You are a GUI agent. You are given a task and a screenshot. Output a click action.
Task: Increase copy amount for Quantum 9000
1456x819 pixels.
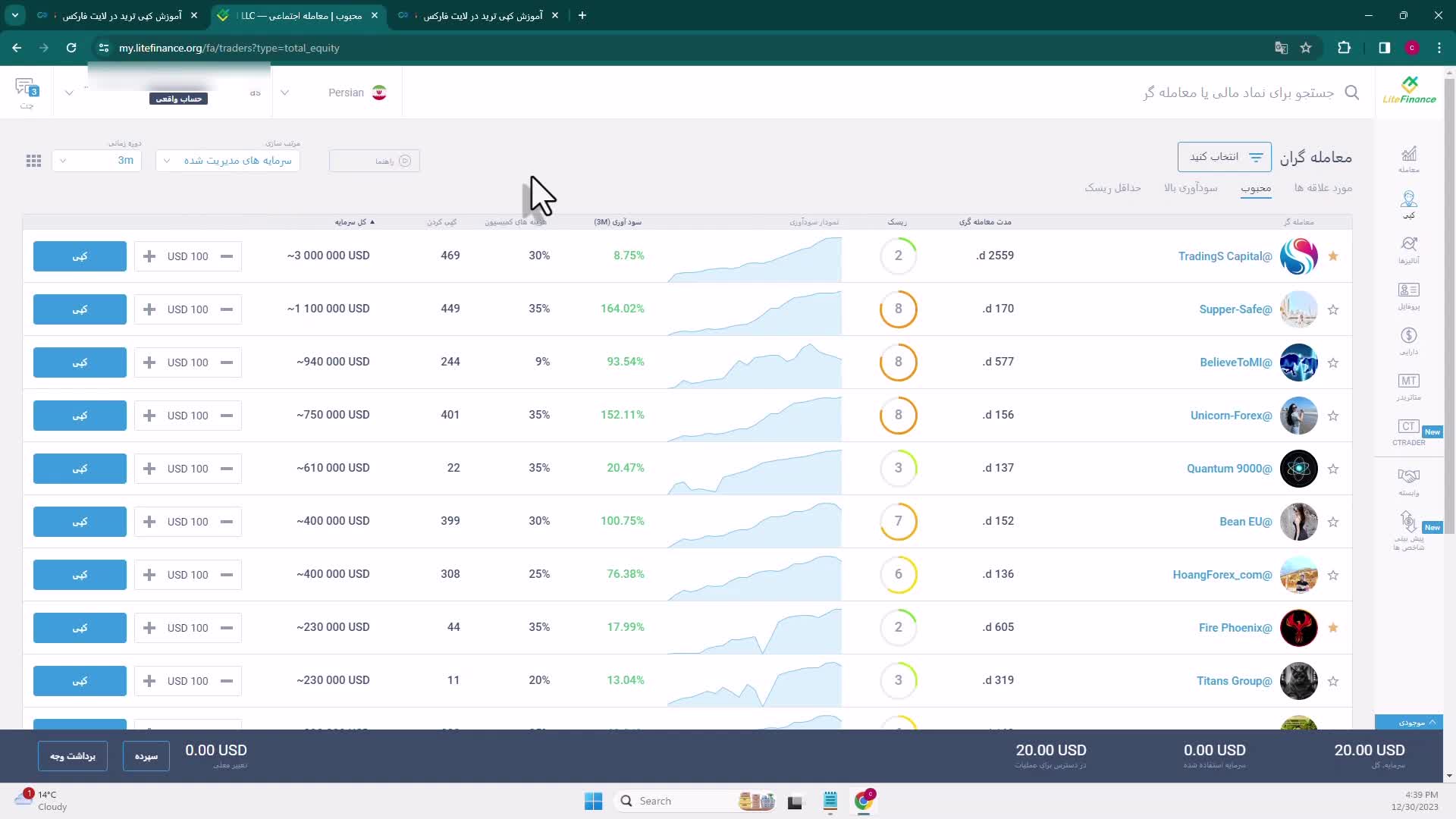149,469
